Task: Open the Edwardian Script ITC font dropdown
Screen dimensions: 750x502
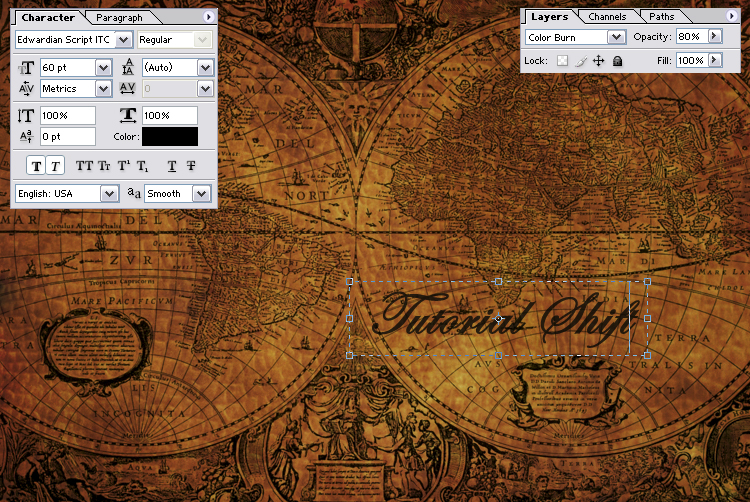Action: (x=123, y=39)
